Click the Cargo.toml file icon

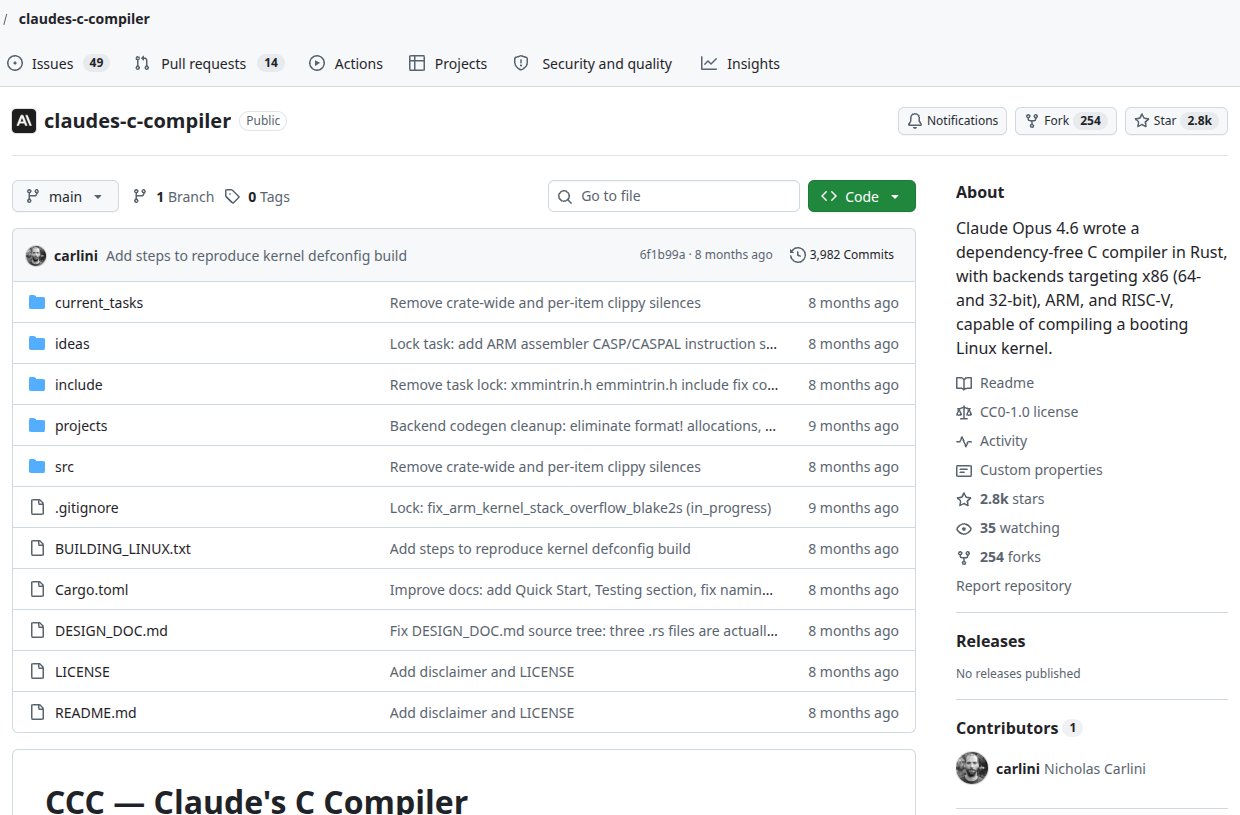[x=37, y=589]
